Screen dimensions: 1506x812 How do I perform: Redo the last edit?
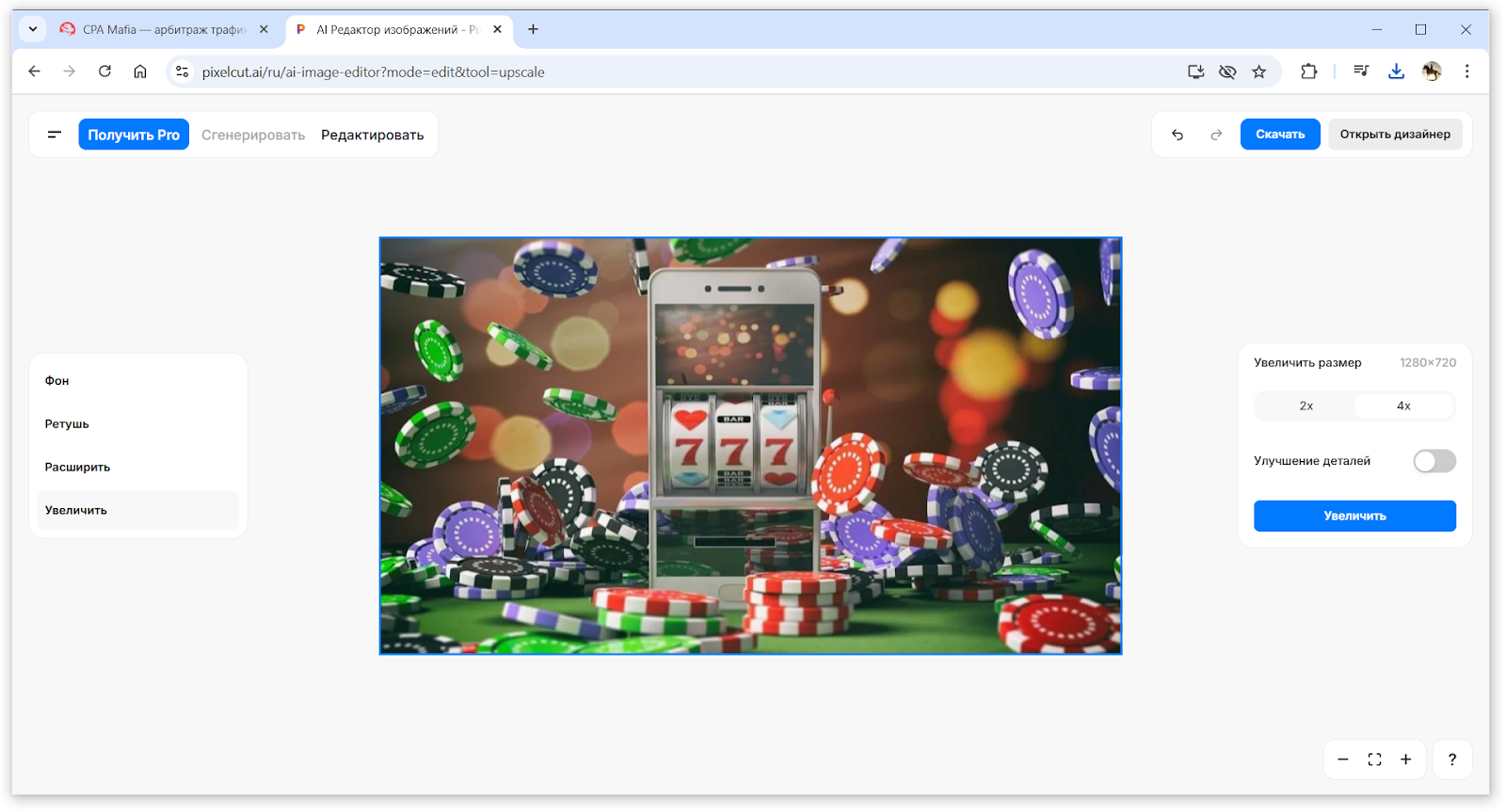[x=1216, y=135]
